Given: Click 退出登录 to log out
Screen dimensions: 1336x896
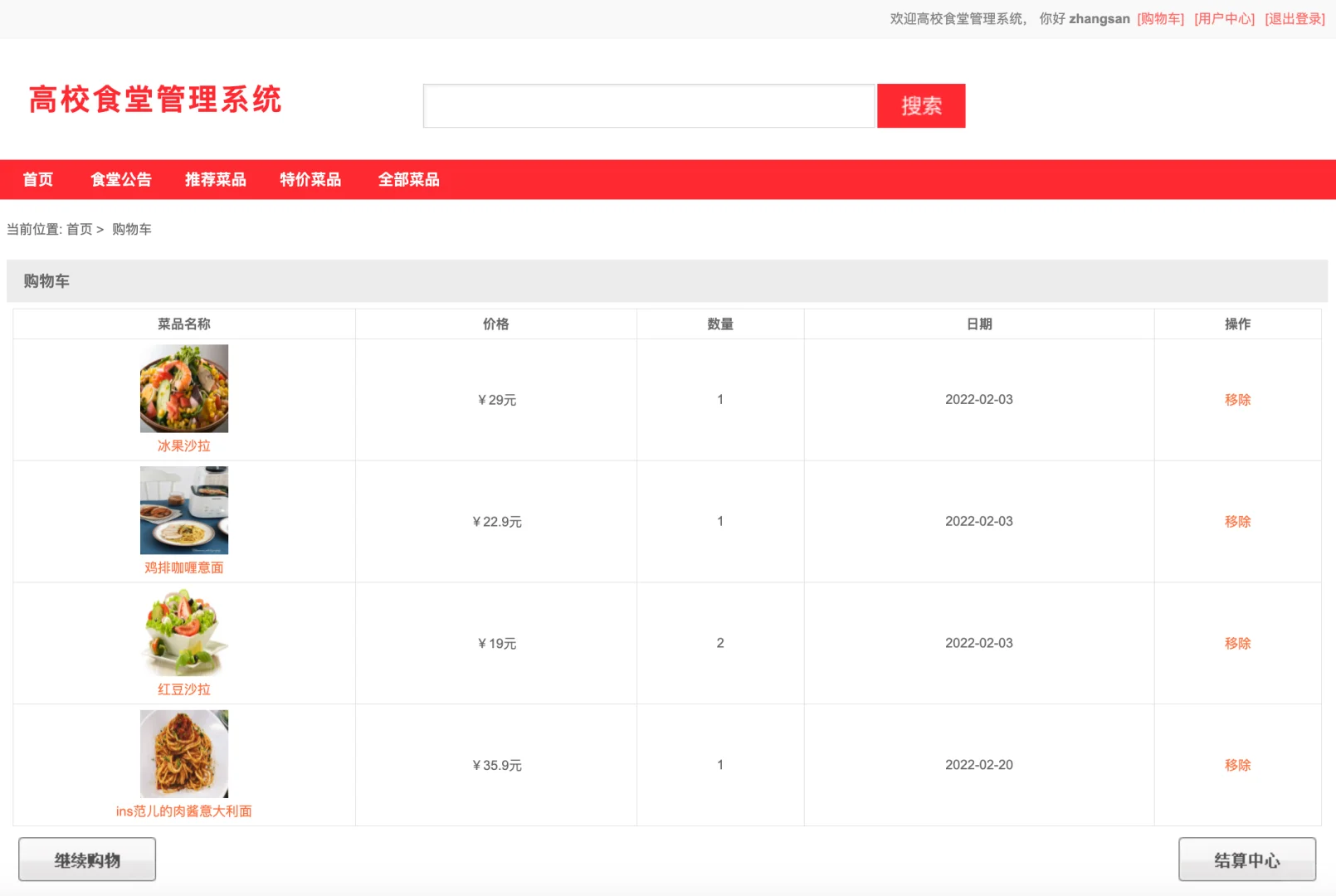Looking at the screenshot, I should point(1294,18).
